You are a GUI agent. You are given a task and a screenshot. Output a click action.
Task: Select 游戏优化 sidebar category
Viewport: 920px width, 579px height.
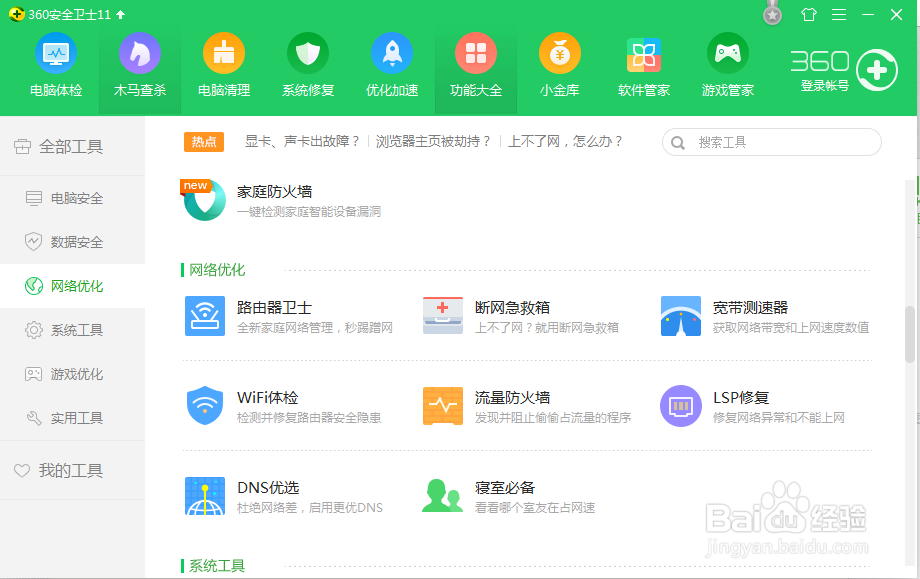pyautogui.click(x=72, y=374)
